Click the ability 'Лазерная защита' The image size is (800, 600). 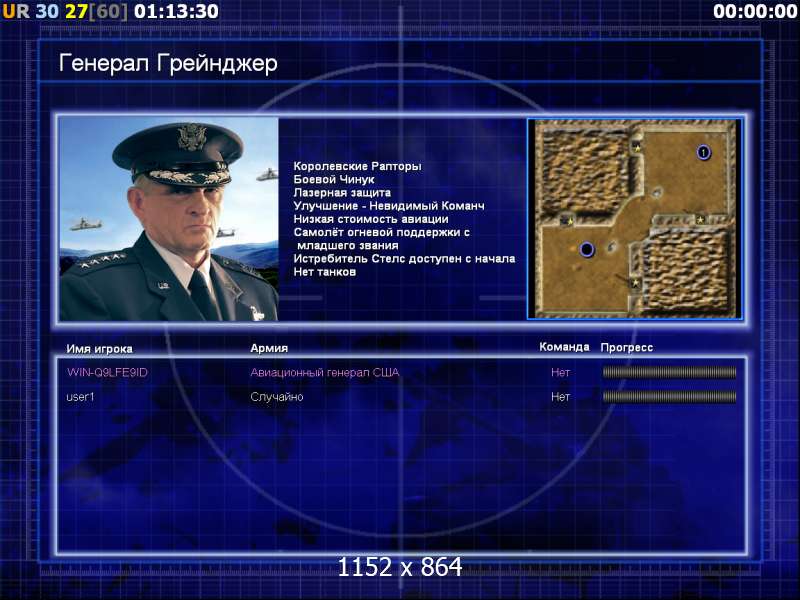pos(342,193)
